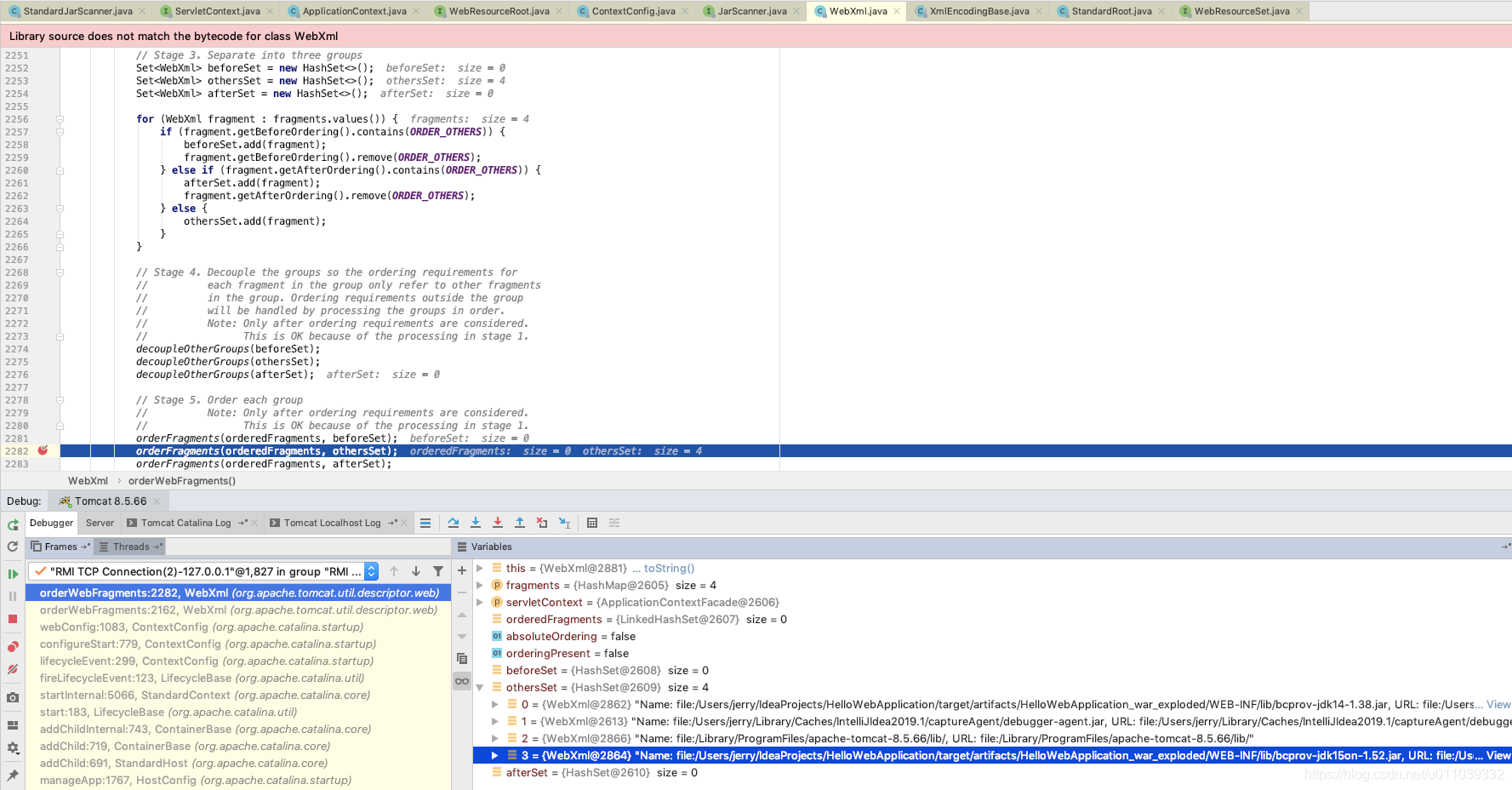
Task: Stop the Tomcat 8.5.66 debug session
Action: pyautogui.click(x=12, y=619)
